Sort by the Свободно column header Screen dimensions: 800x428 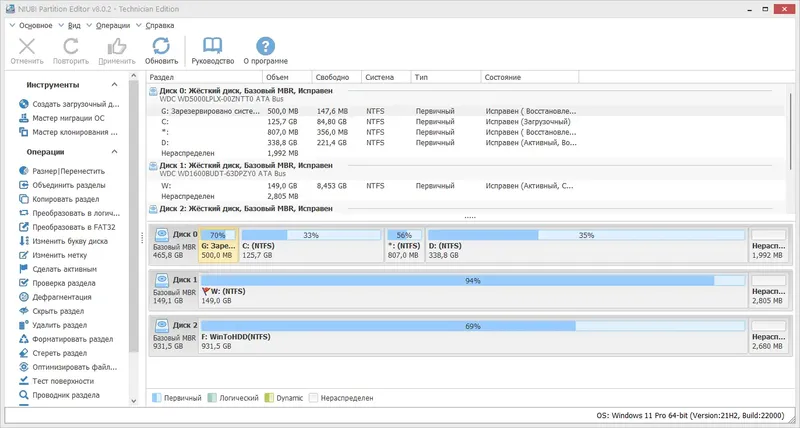click(337, 77)
